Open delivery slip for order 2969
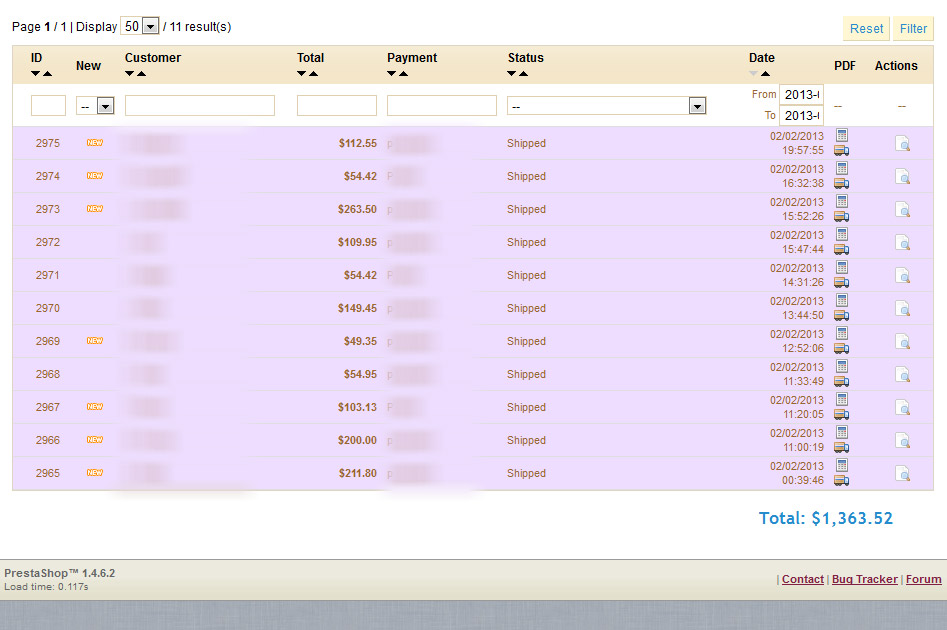 pos(842,349)
